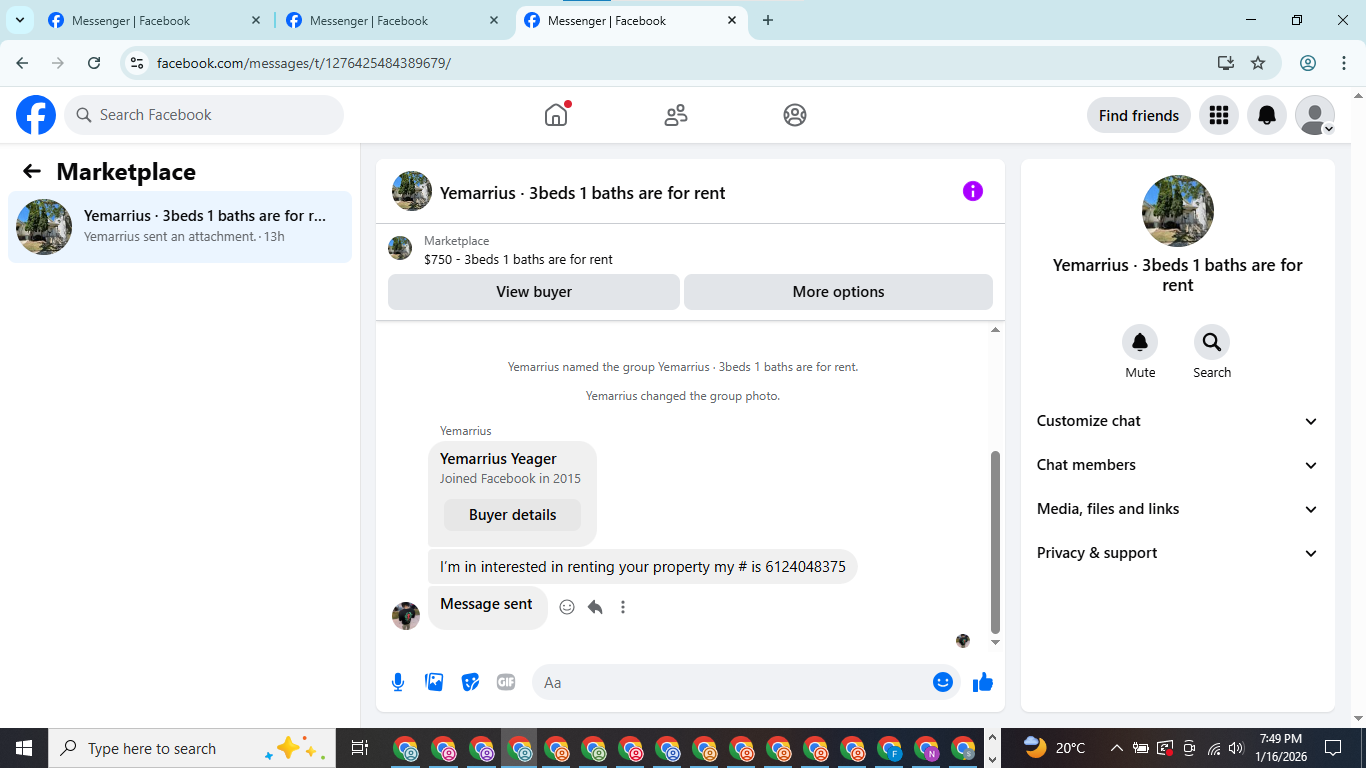Click the conversation title in chat header

tap(583, 193)
